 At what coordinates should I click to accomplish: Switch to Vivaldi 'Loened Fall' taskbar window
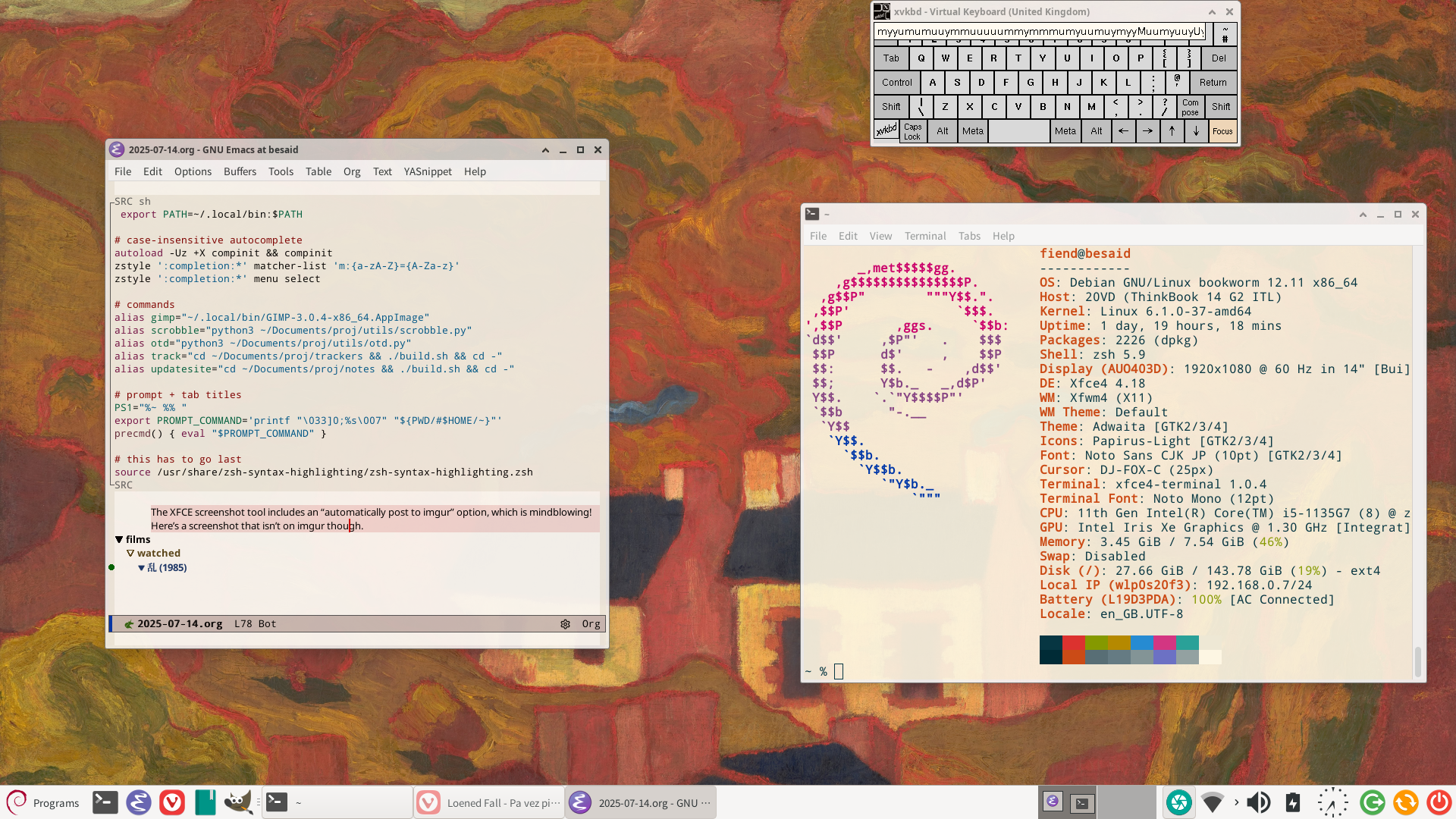pos(489,802)
